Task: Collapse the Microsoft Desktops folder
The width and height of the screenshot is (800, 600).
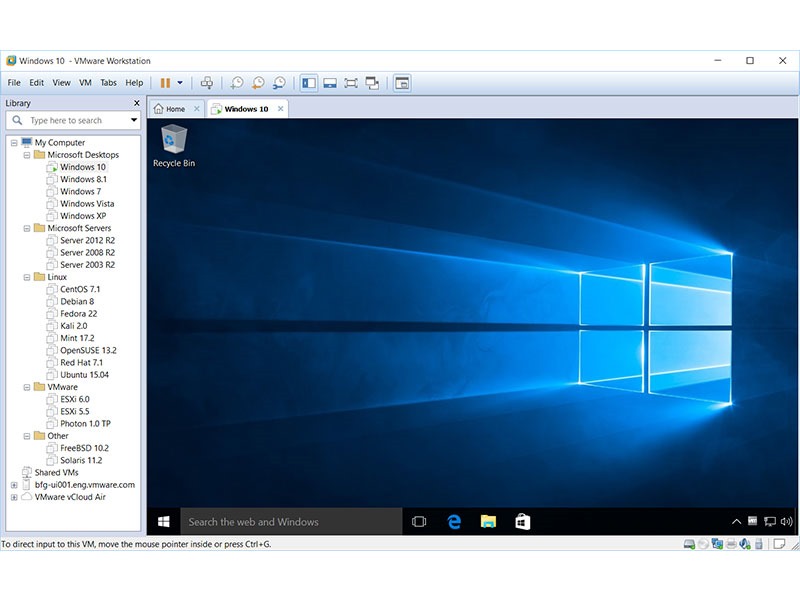Action: 27,155
